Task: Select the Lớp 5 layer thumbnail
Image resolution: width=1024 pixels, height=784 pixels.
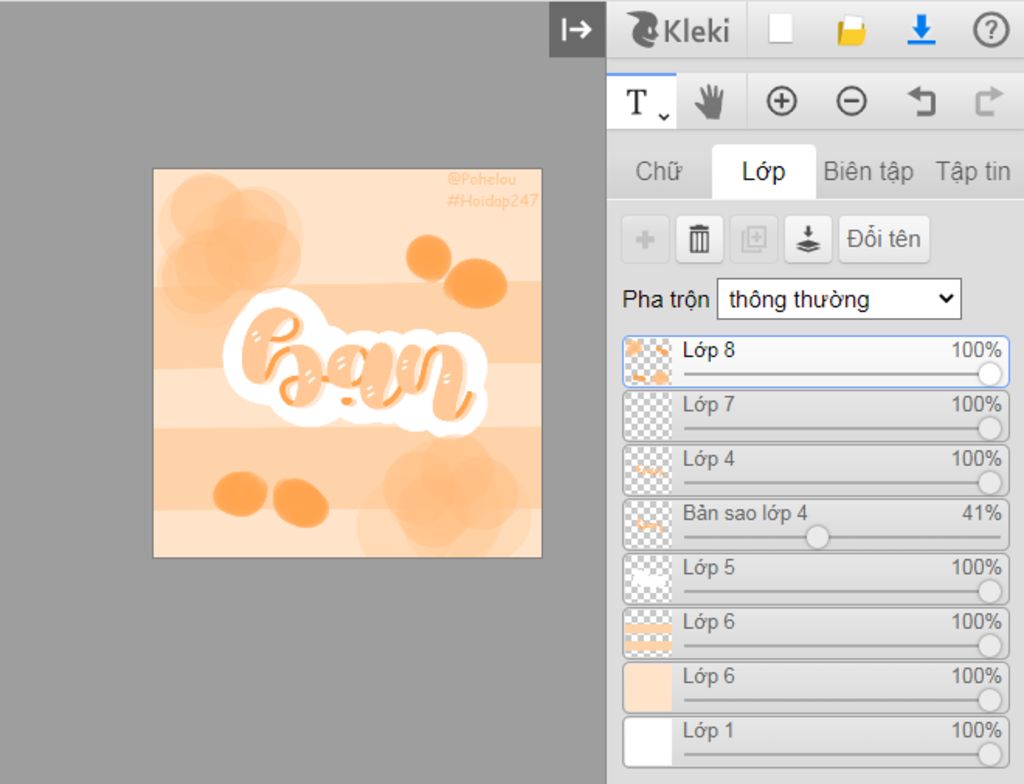Action: click(x=648, y=579)
